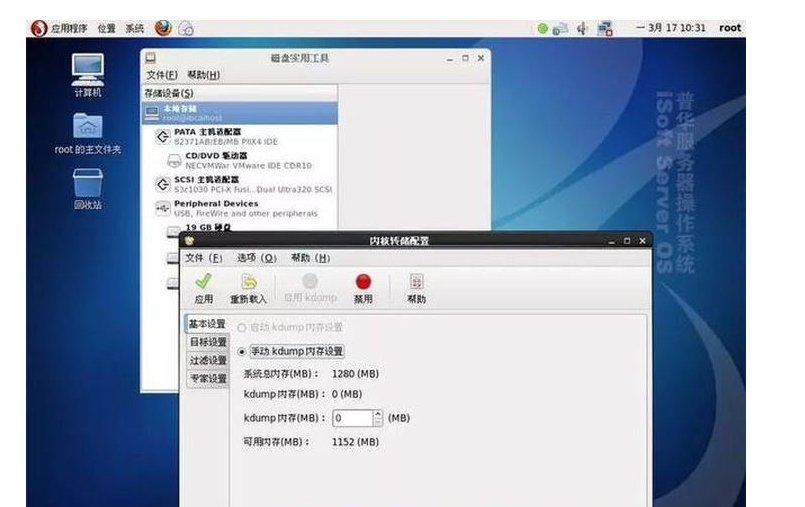Click the 帮助 help toolbar icon

pos(416,281)
